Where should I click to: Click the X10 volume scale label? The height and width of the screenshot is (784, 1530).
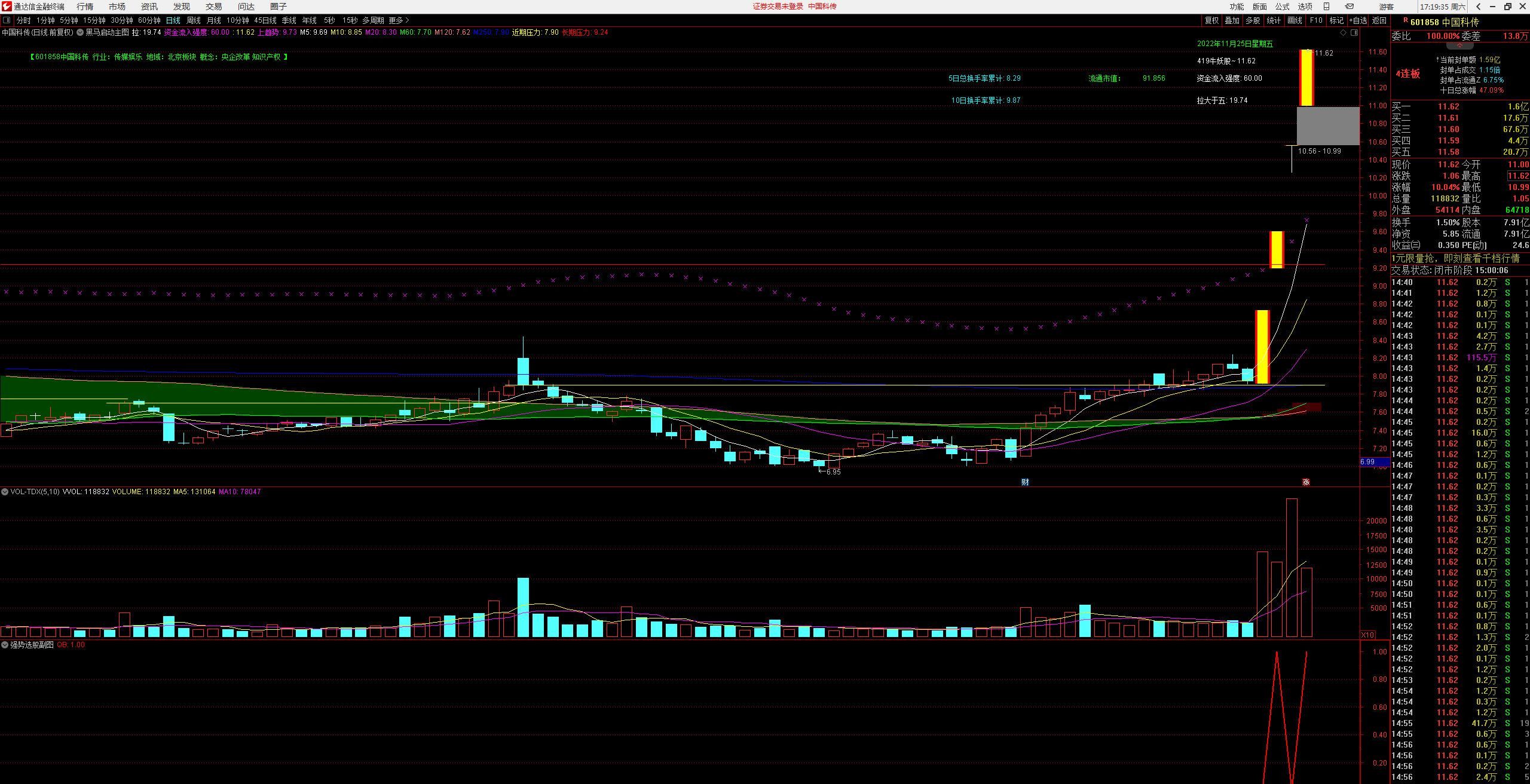click(x=1367, y=635)
